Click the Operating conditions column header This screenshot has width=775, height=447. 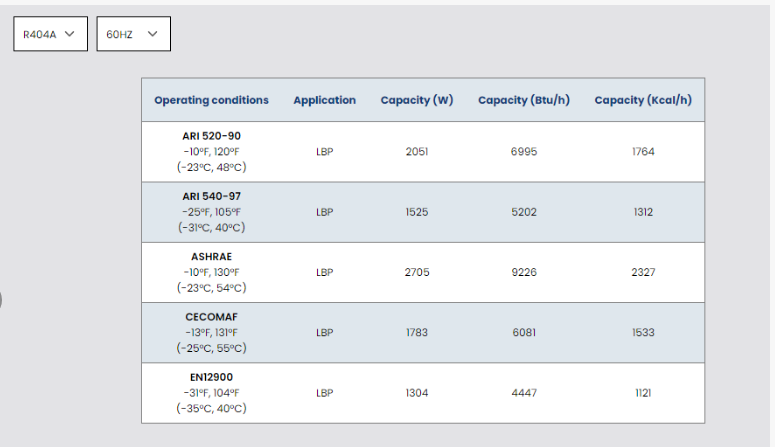[212, 100]
